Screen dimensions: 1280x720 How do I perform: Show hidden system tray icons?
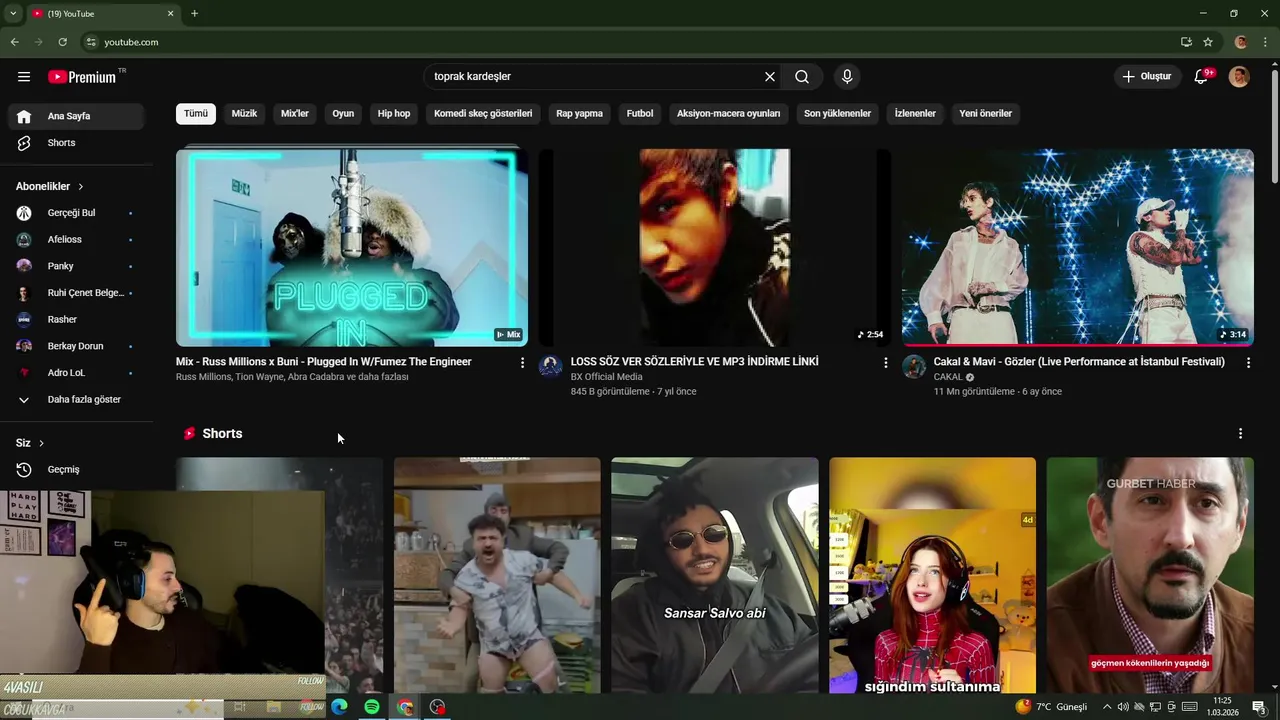(1107, 707)
